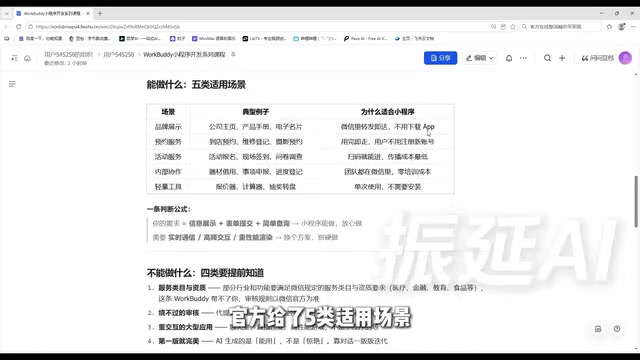This screenshot has height=360, width=640.
Task: Select the WorkBuddy course browser tab
Action: [x=52, y=13]
